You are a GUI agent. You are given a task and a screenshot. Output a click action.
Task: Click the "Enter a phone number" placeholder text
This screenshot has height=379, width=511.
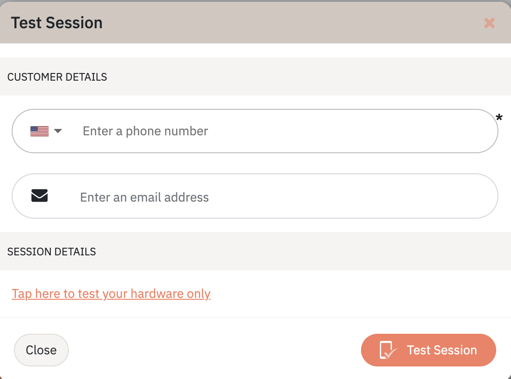145,131
